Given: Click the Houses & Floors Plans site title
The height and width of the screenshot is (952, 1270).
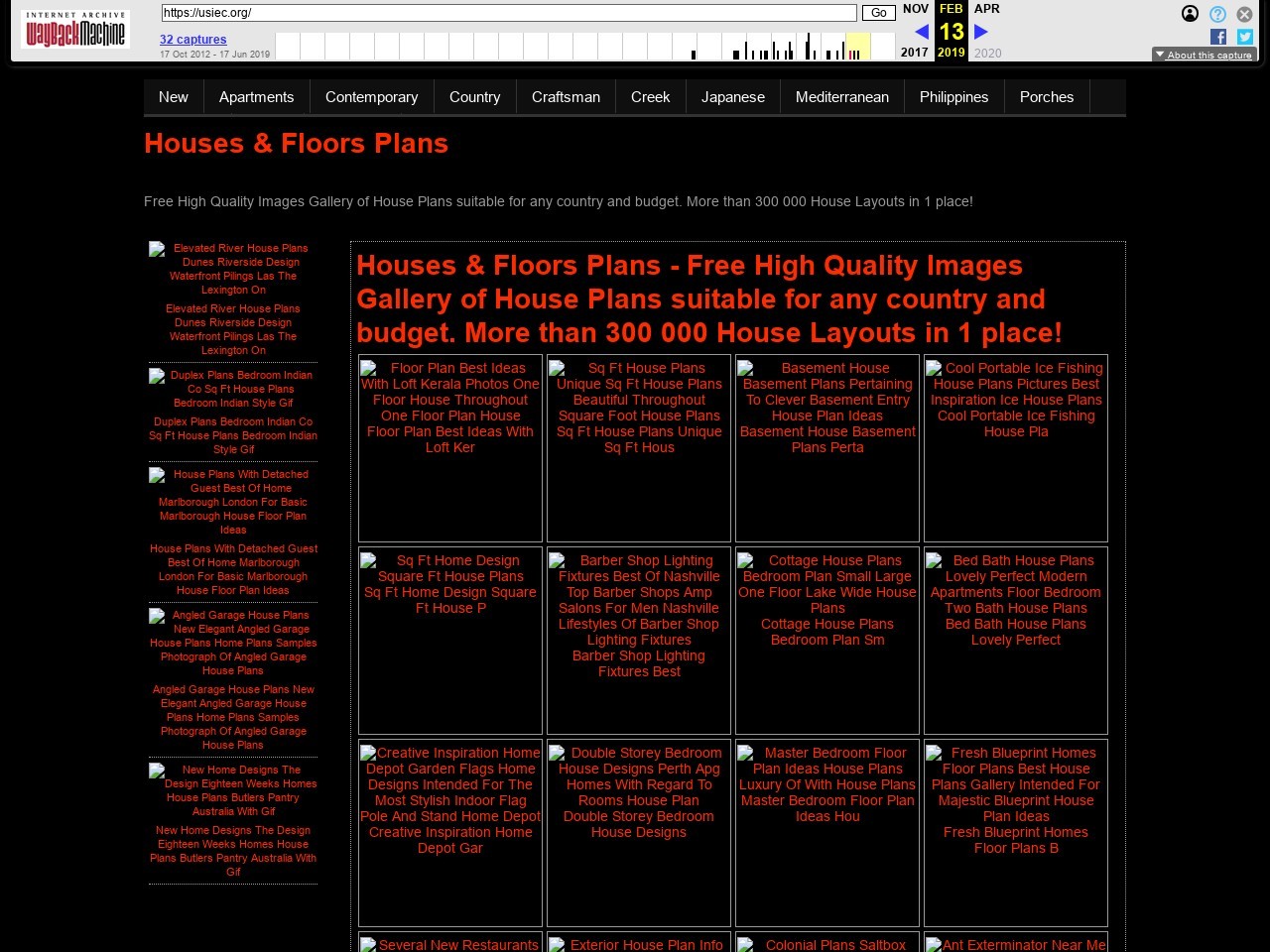Looking at the screenshot, I should pos(296,144).
